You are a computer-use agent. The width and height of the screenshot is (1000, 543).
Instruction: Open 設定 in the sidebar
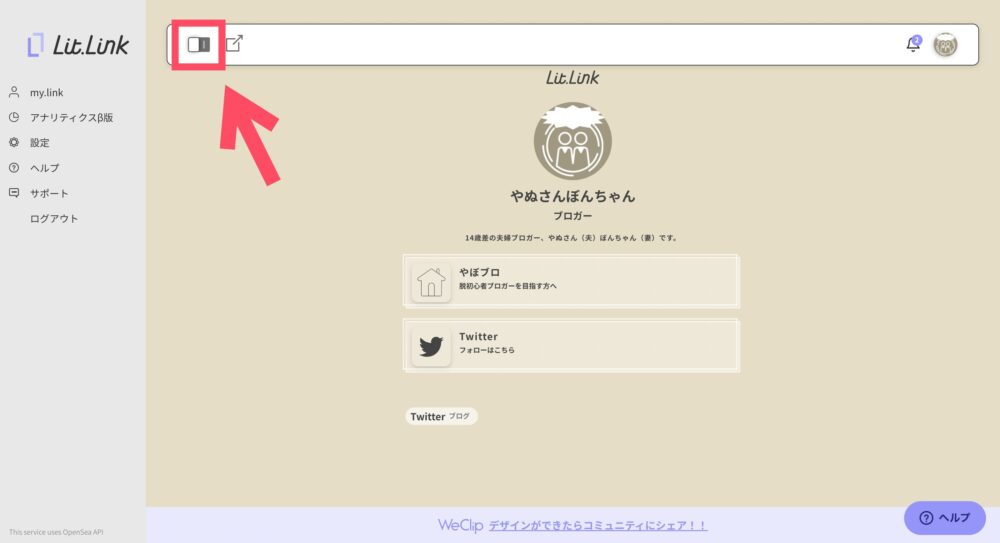click(40, 143)
